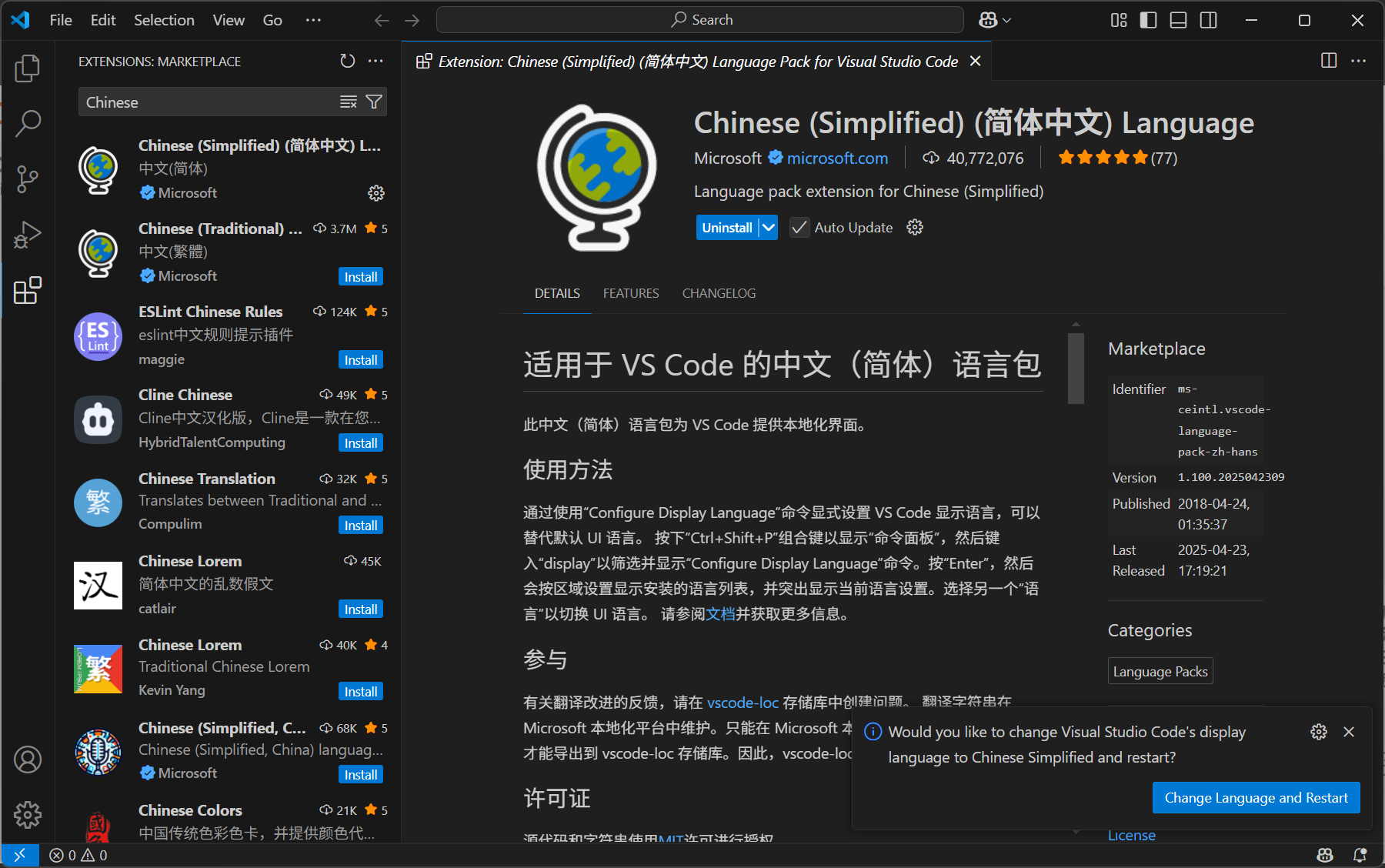Click the readme vertical scrollbar thumb
Viewport: 1385px width, 868px height.
(x=1076, y=368)
